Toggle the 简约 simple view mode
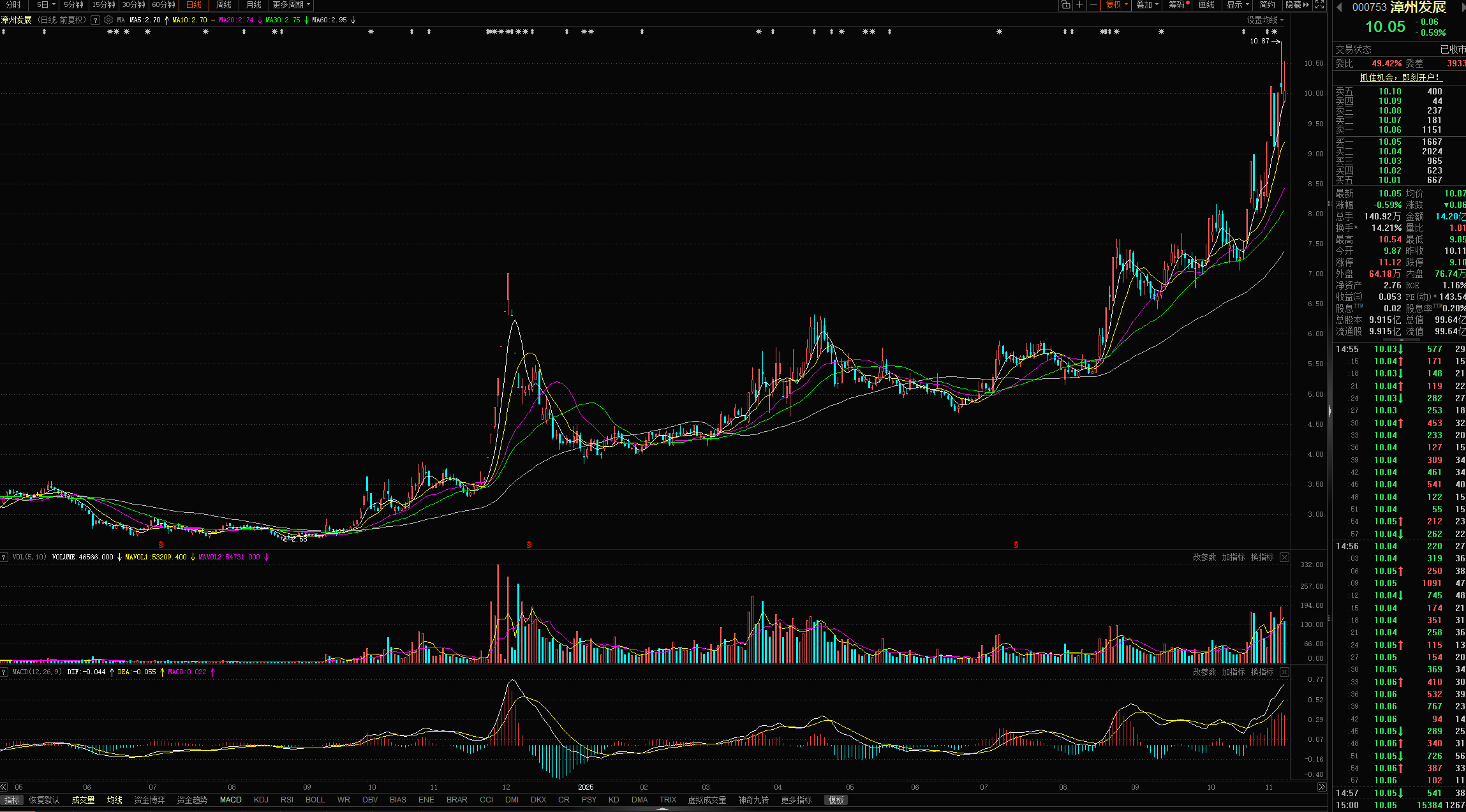This screenshot has width=1466, height=812. (x=1267, y=5)
